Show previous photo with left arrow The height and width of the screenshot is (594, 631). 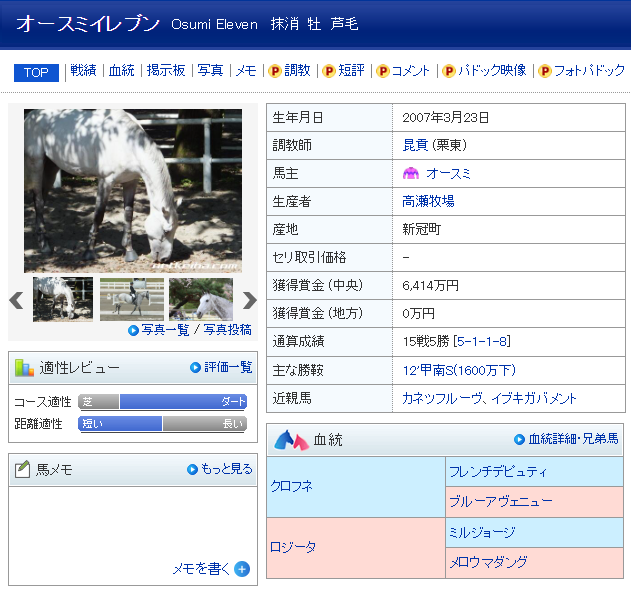click(16, 300)
